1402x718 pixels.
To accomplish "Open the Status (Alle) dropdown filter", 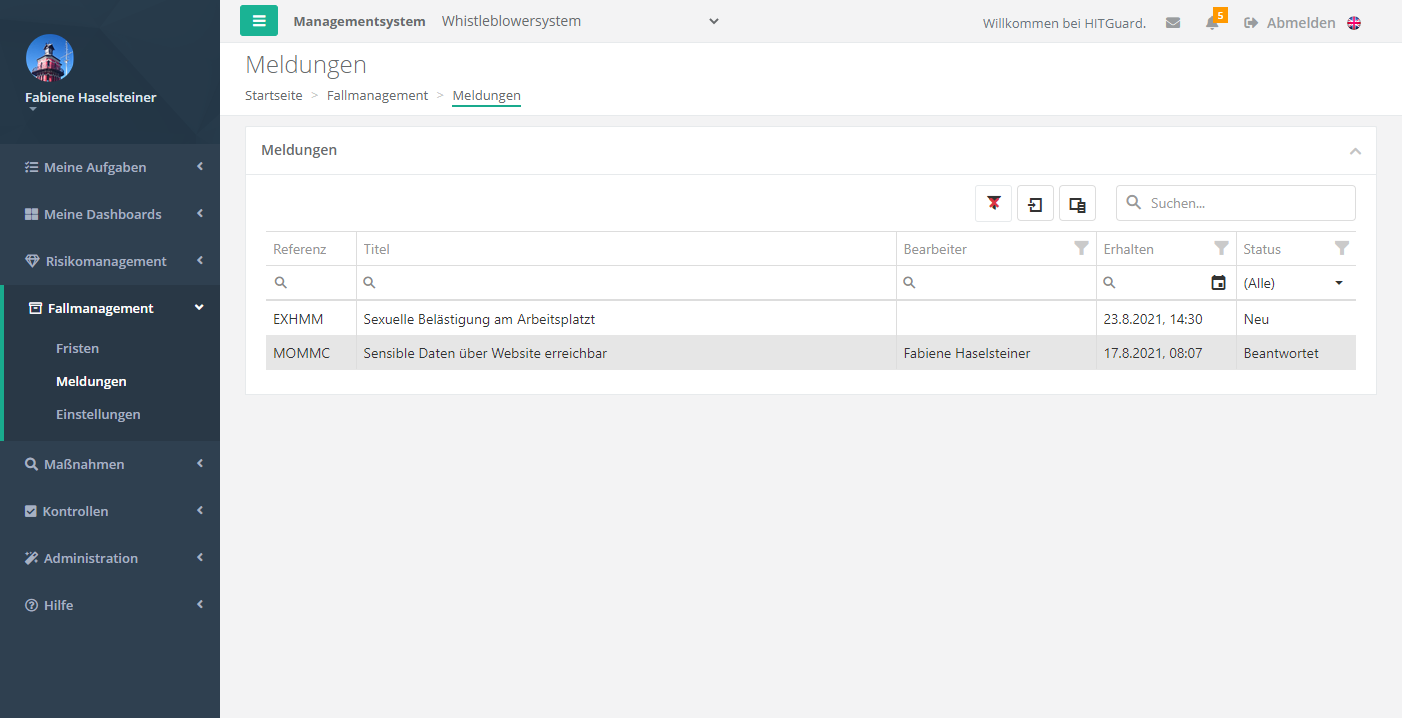I will (x=1296, y=283).
